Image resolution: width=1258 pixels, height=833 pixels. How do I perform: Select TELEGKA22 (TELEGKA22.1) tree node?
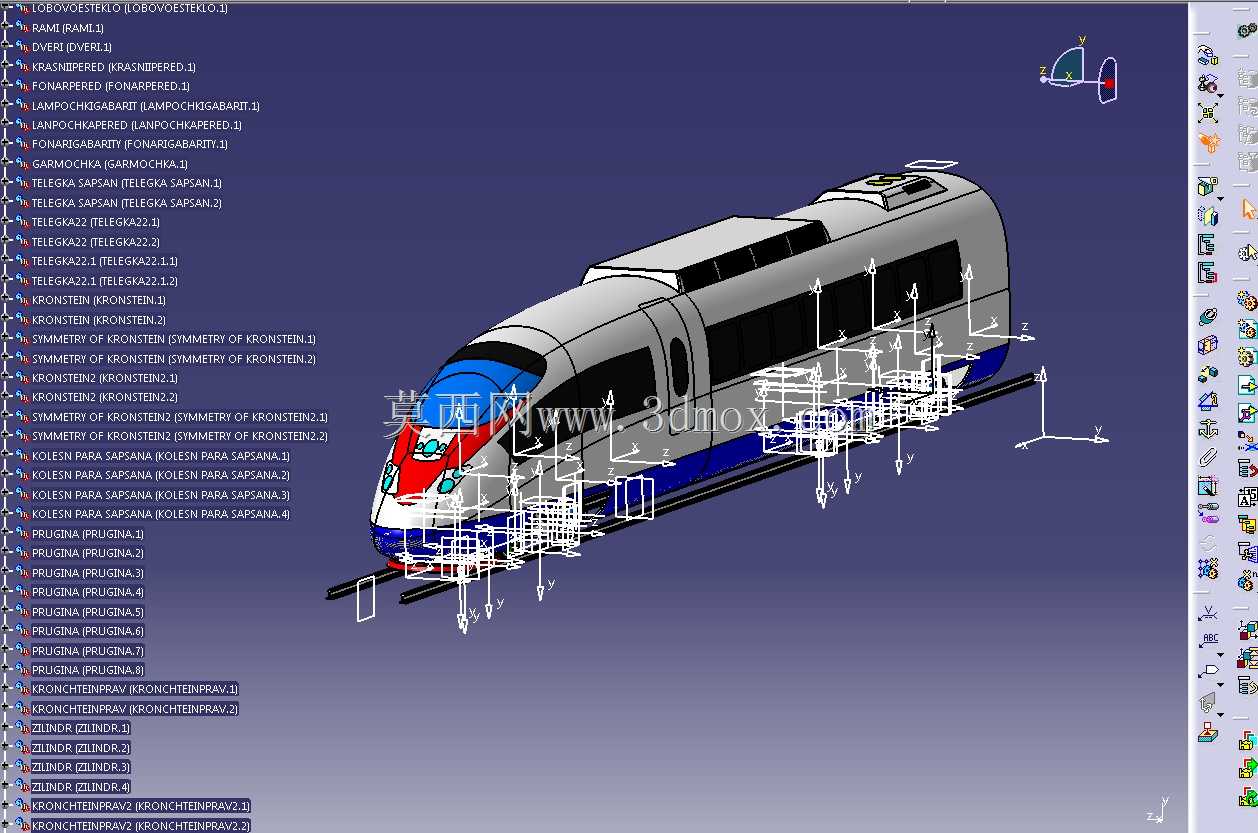pyautogui.click(x=96, y=222)
